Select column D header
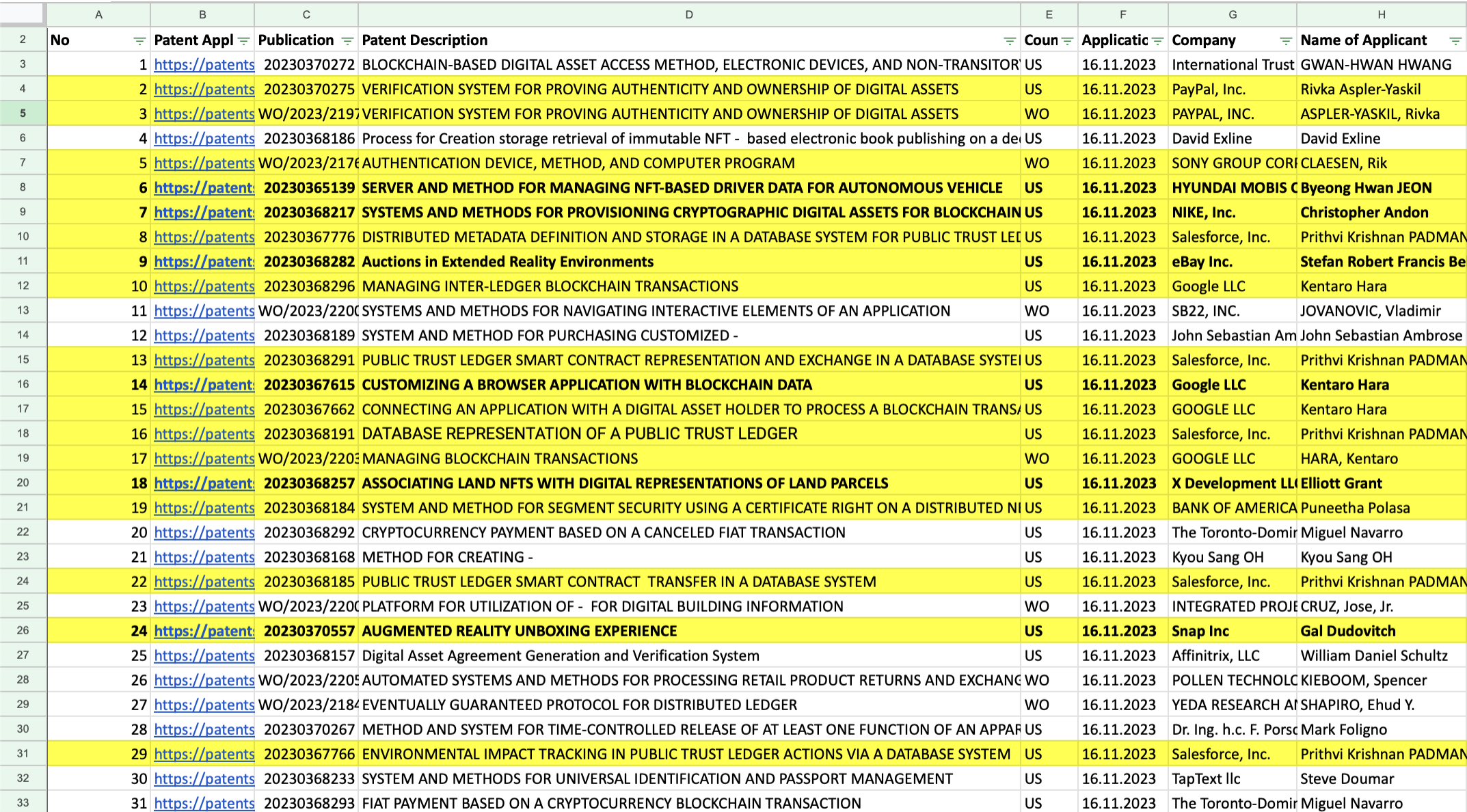The width and height of the screenshot is (1467, 812). (x=688, y=14)
